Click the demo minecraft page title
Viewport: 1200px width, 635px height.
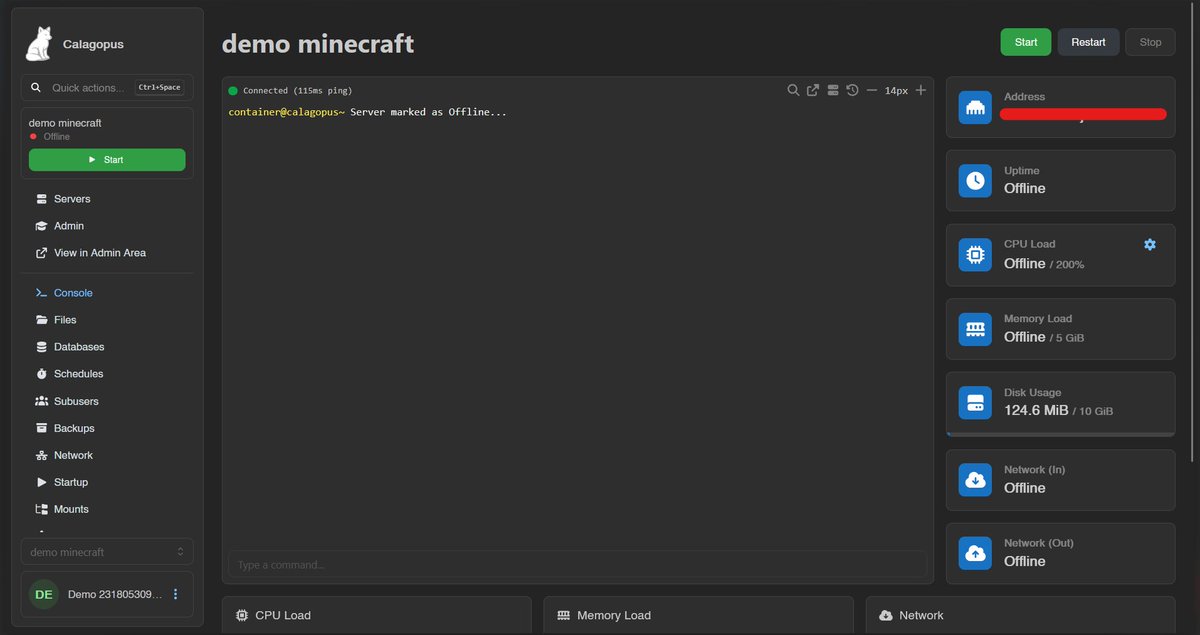pos(318,44)
